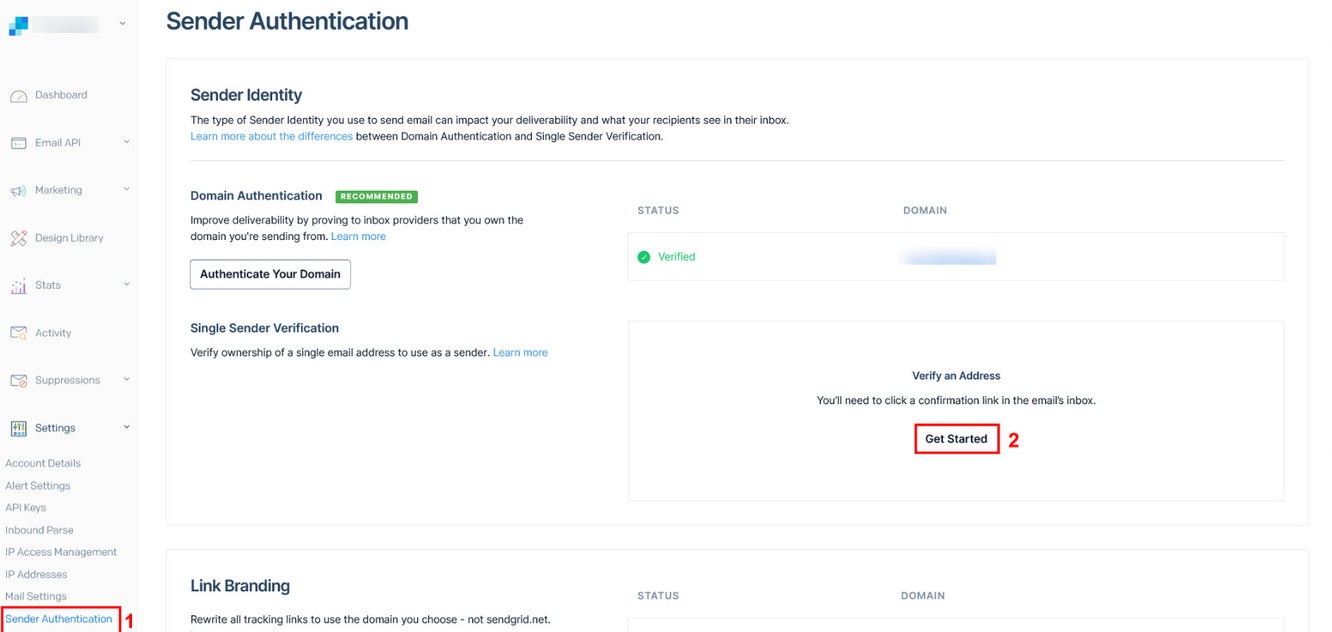Expand the Email API section chevron

[x=126, y=142]
